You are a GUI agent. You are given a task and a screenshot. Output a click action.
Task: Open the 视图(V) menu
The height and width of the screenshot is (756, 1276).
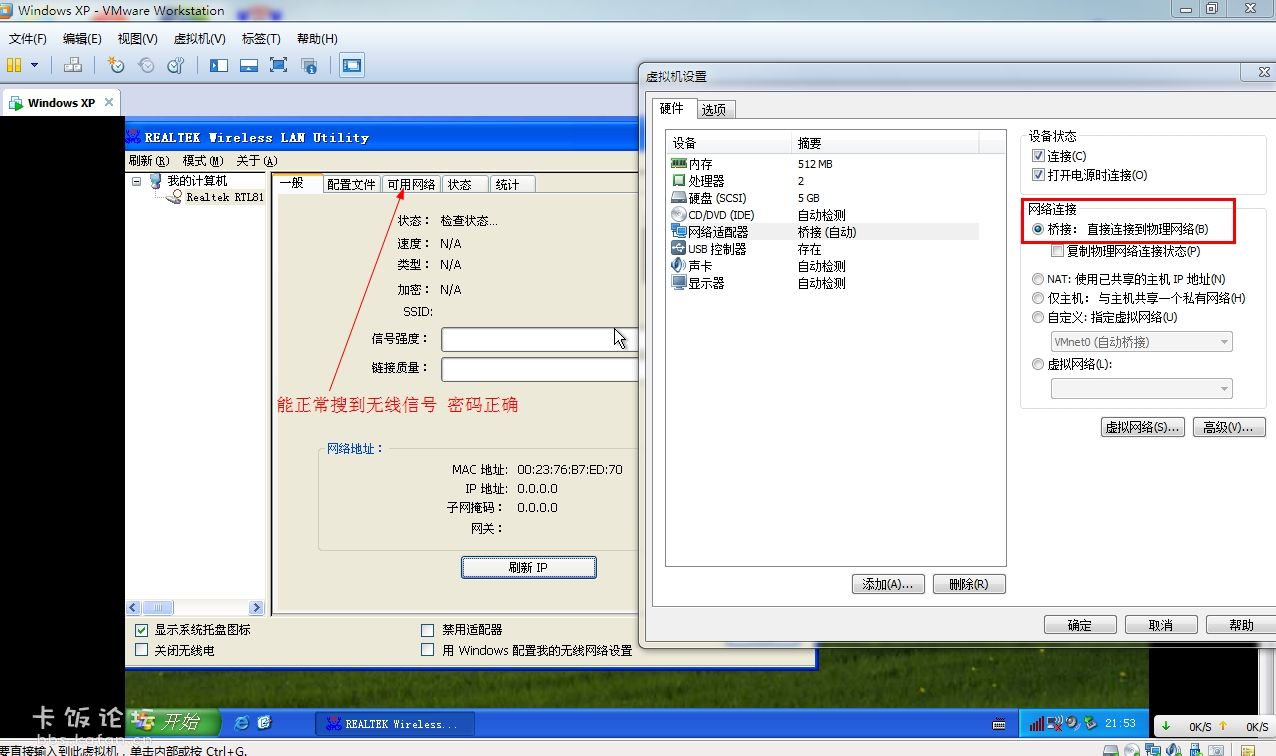[x=137, y=39]
